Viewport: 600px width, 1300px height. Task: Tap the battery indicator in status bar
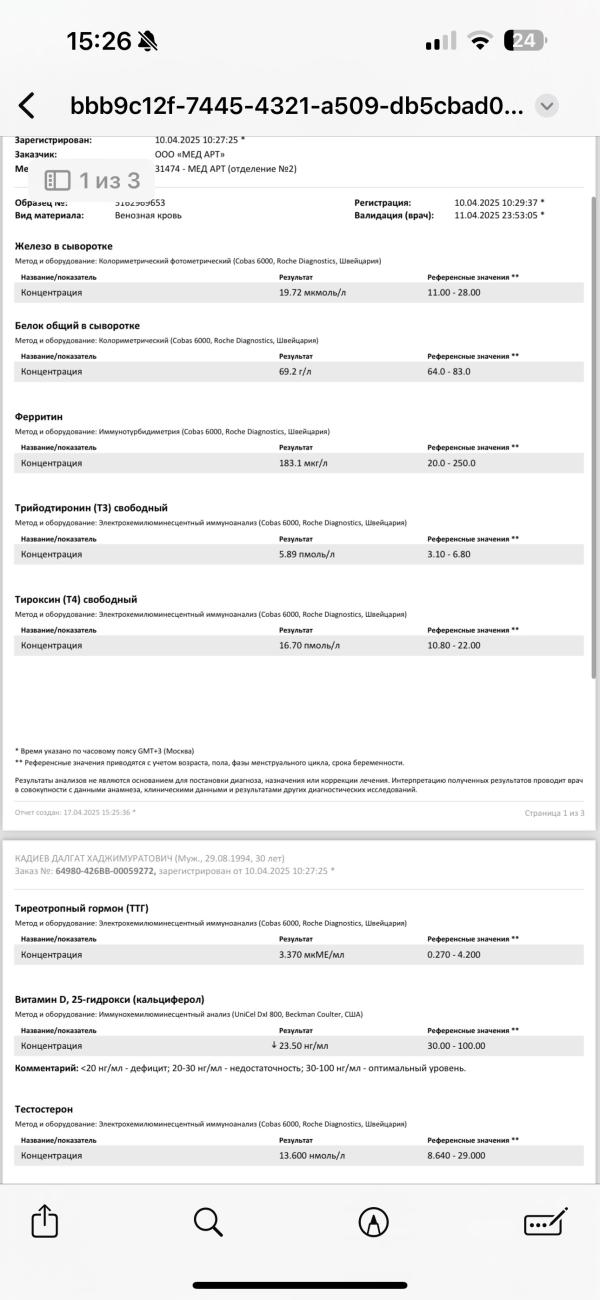[x=524, y=41]
